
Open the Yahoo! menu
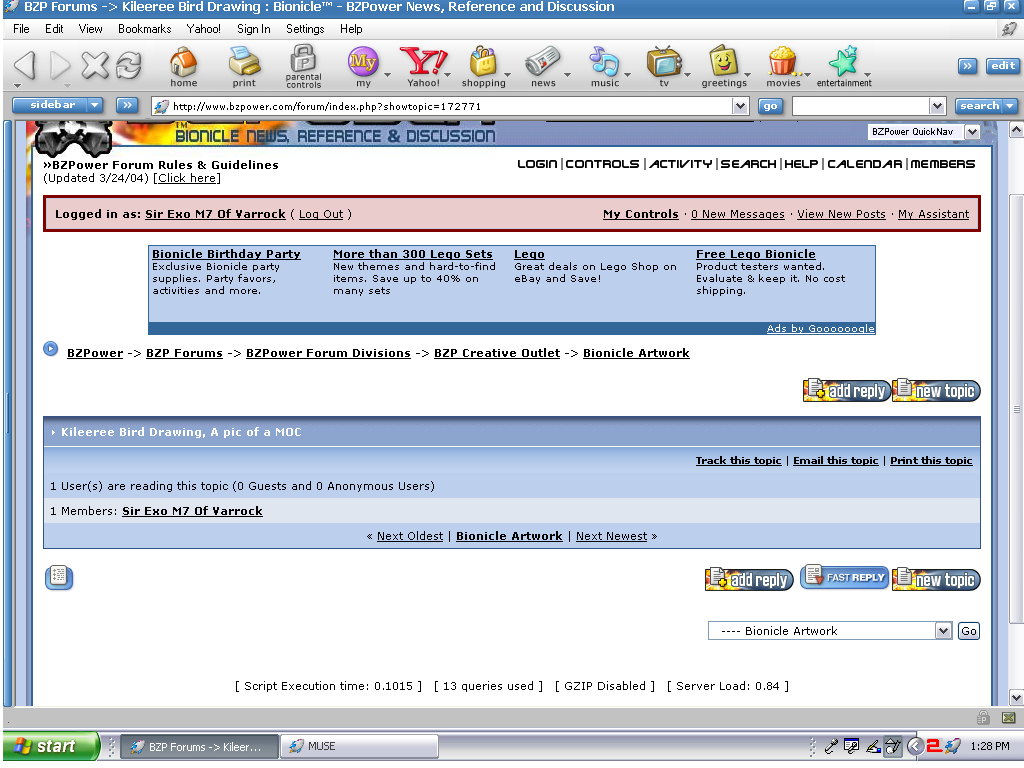[x=203, y=29]
